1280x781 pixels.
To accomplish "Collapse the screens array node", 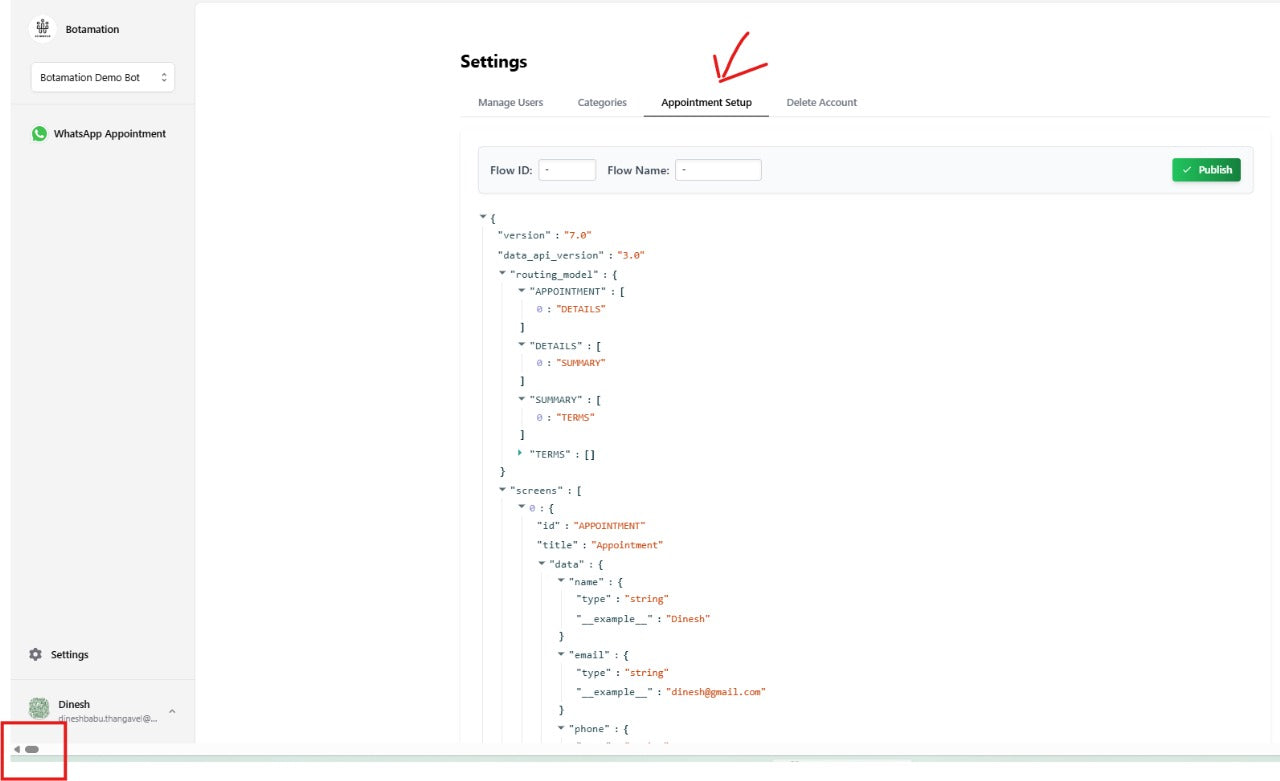I will tap(502, 490).
